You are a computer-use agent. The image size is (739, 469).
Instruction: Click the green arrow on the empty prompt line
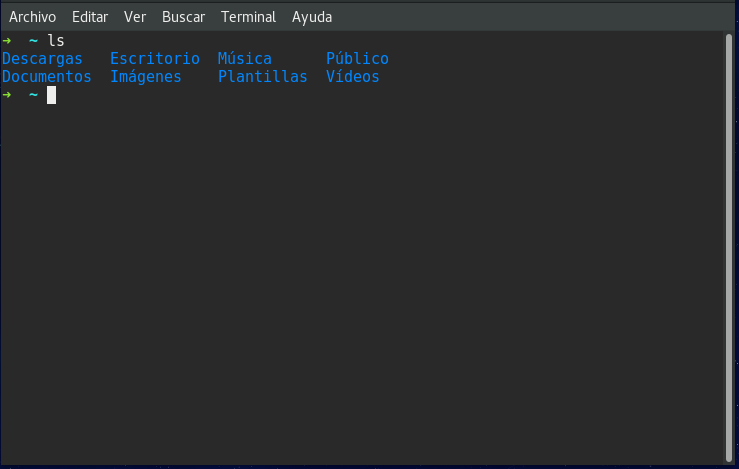coord(7,95)
